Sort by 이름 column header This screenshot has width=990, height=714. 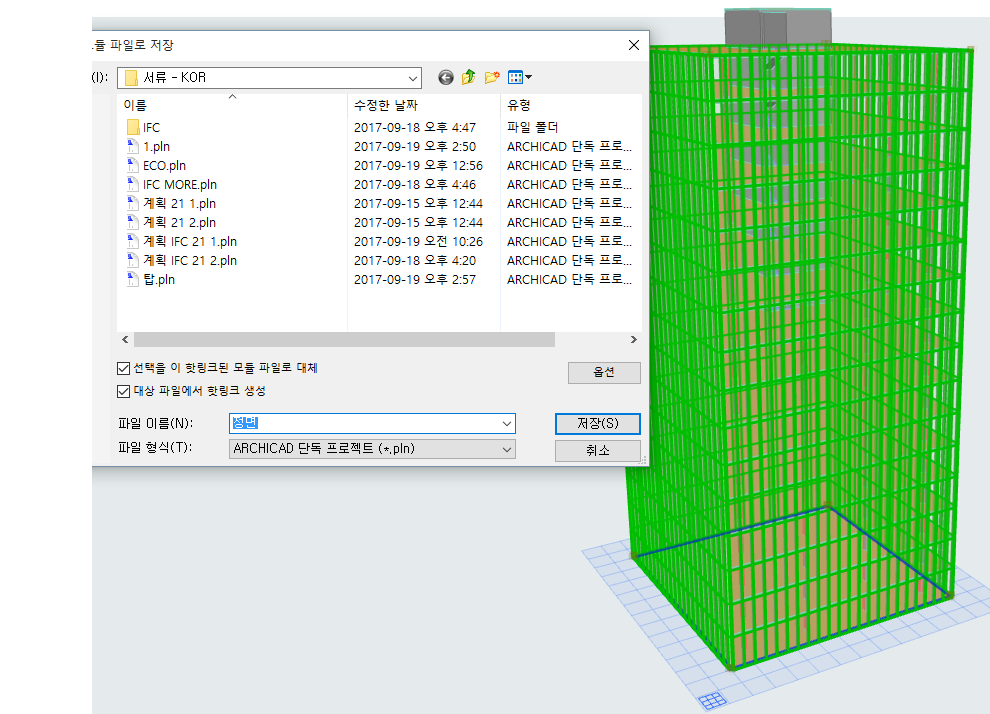tap(232, 105)
